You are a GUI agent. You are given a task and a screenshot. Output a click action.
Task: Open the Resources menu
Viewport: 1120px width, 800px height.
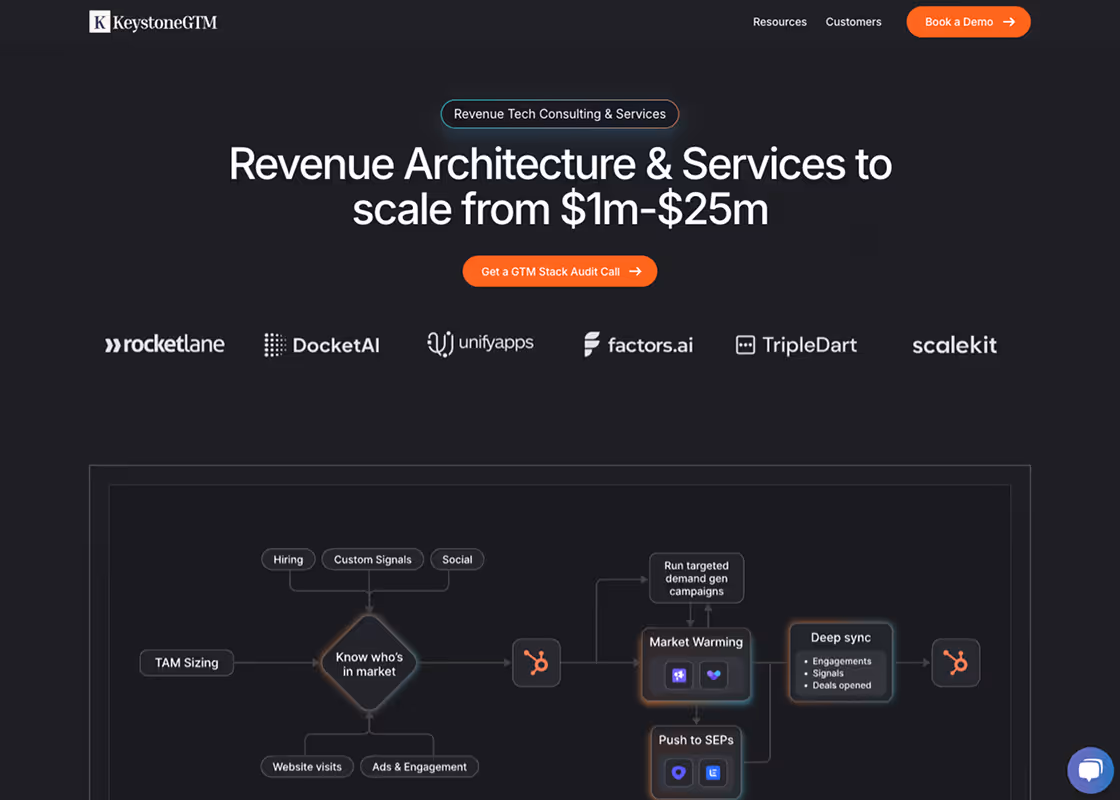click(779, 22)
